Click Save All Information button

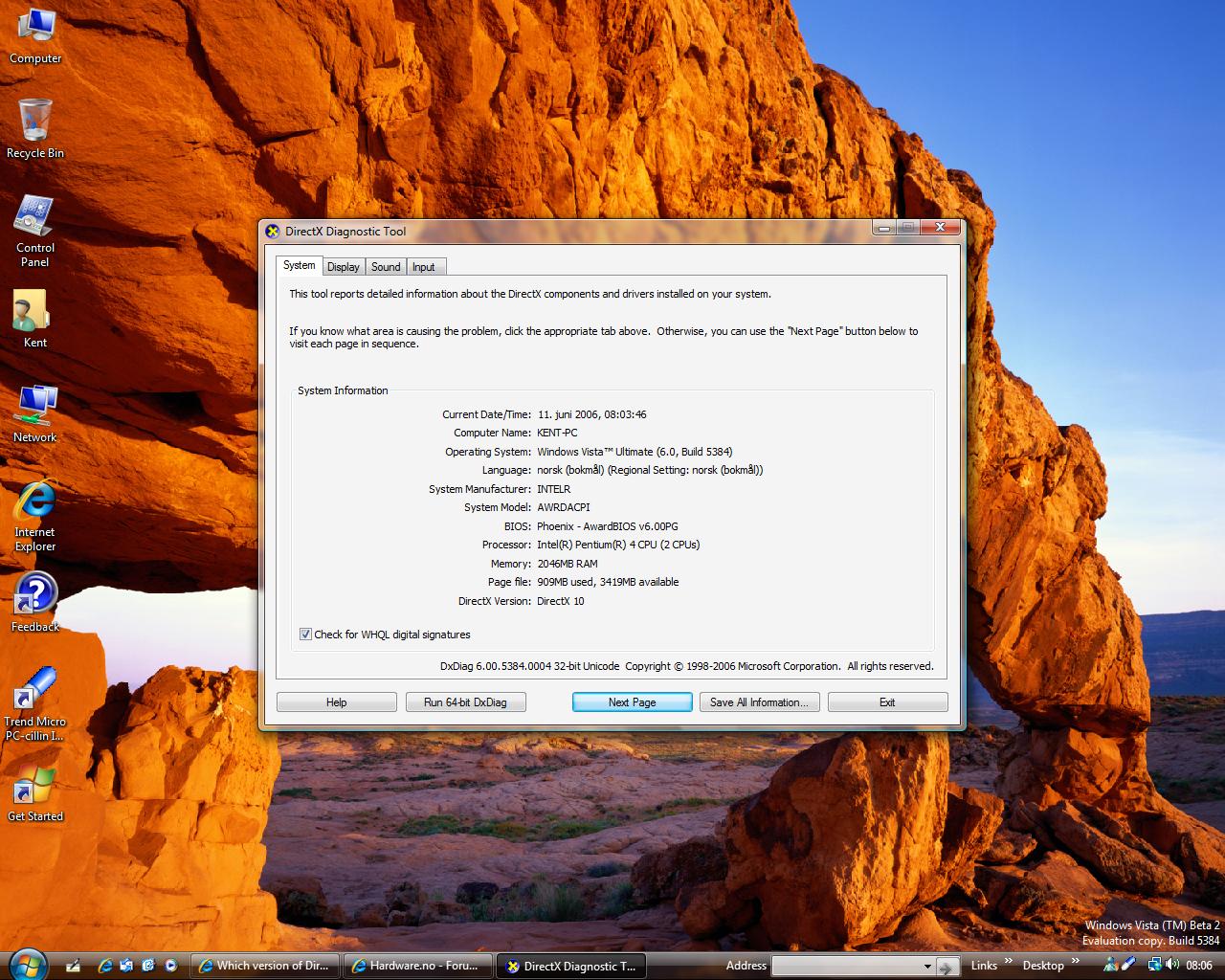(x=760, y=702)
